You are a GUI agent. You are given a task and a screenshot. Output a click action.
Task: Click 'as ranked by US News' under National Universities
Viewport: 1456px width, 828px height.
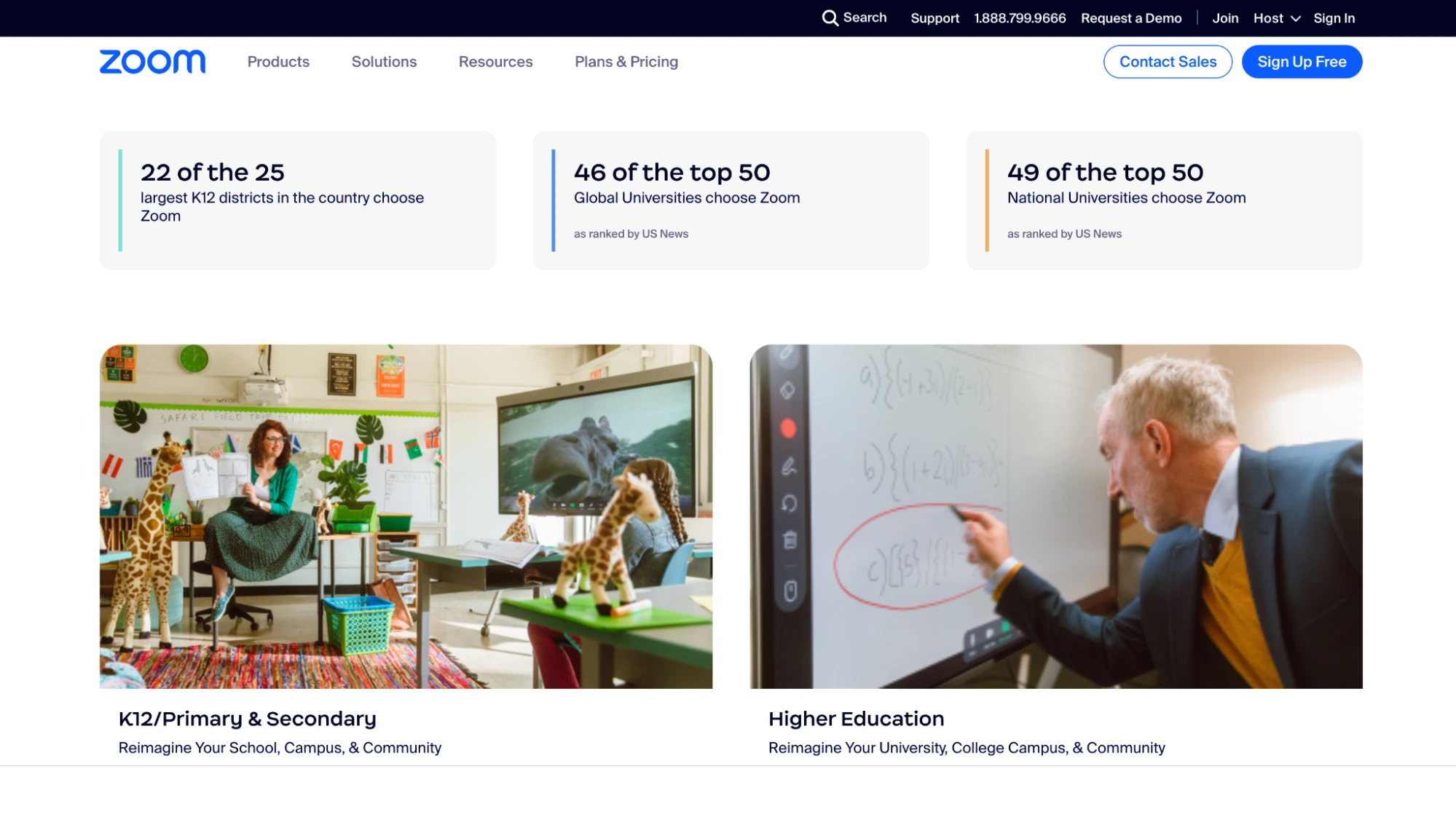[1064, 234]
